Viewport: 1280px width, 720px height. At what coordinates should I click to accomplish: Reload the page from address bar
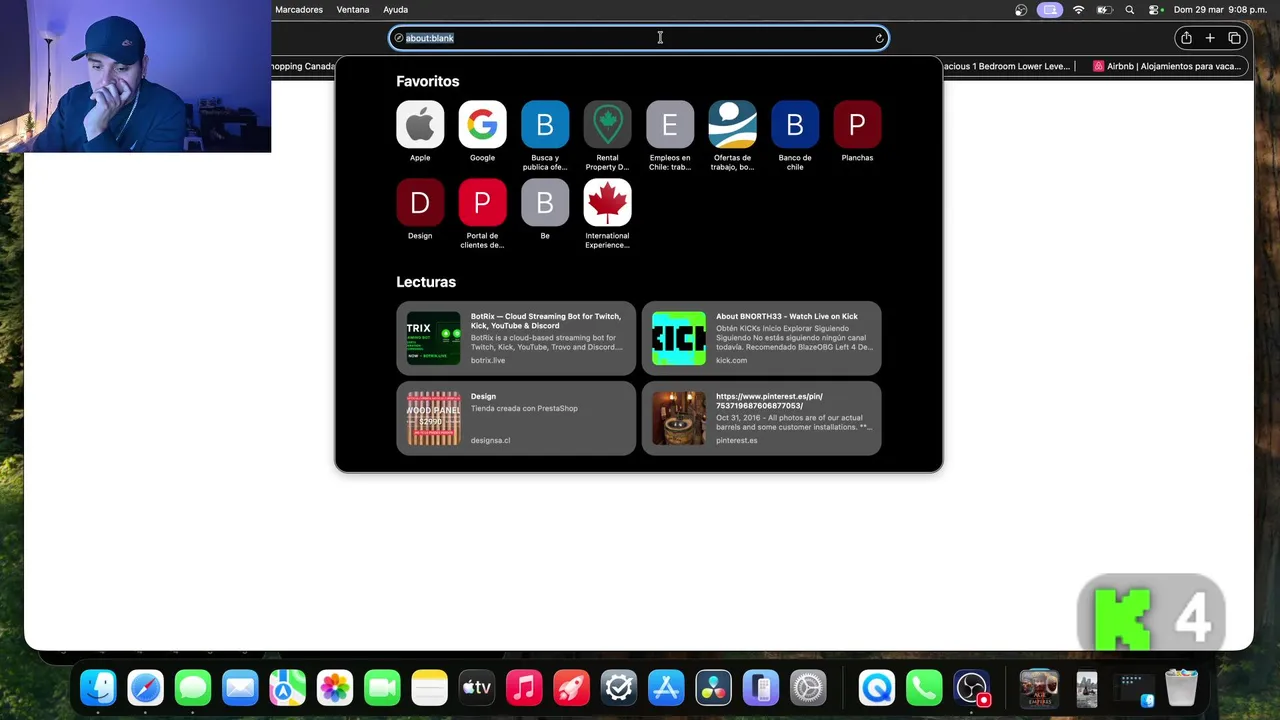(x=879, y=38)
